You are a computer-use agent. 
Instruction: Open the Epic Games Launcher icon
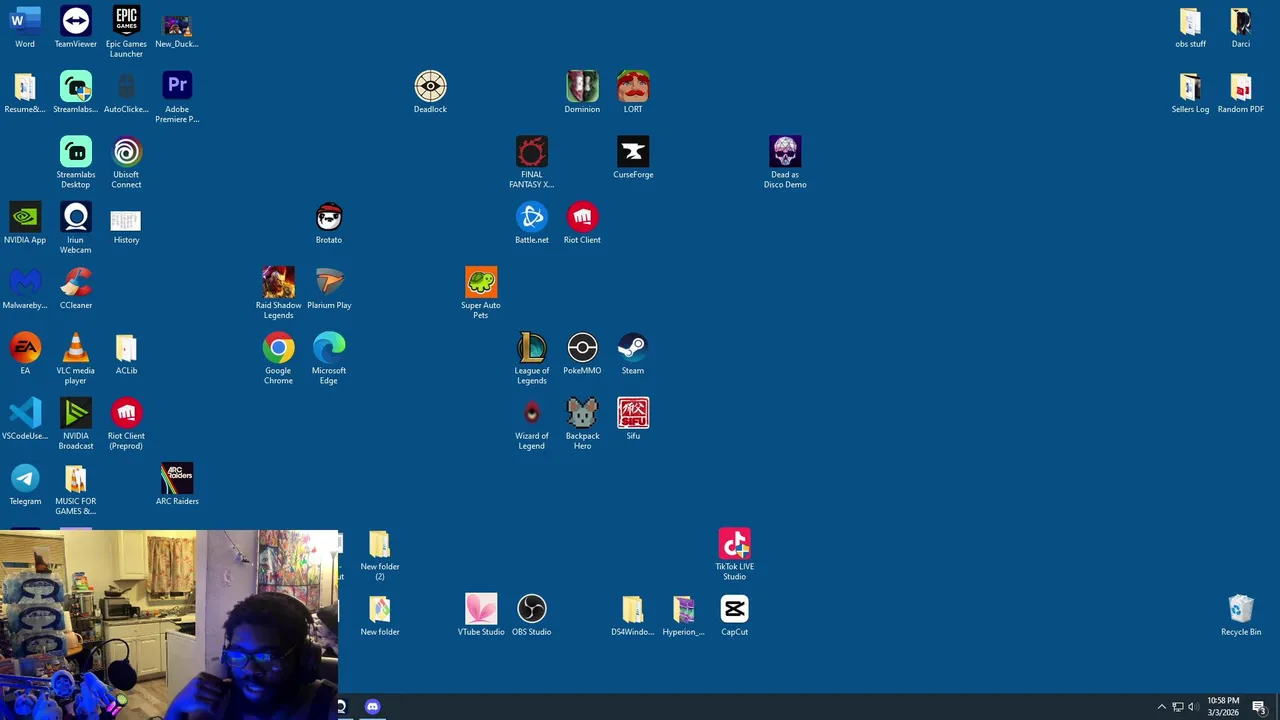[126, 22]
